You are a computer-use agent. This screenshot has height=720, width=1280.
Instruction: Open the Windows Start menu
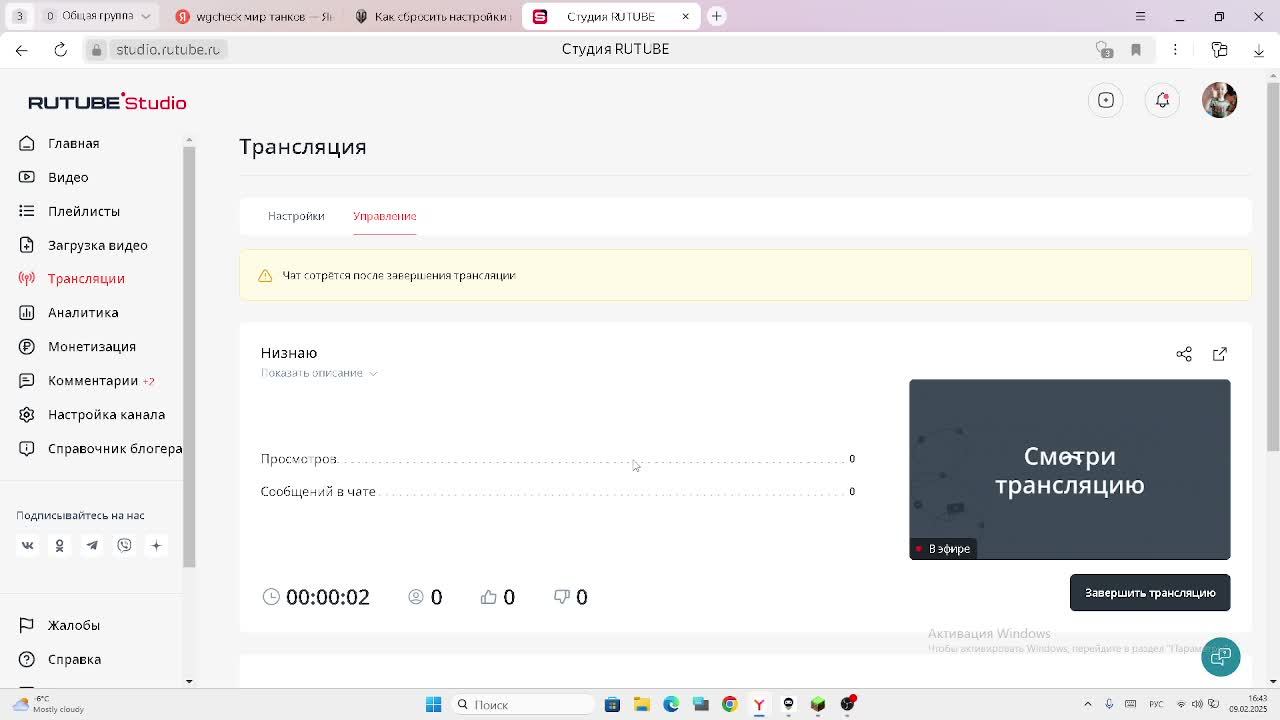(433, 704)
